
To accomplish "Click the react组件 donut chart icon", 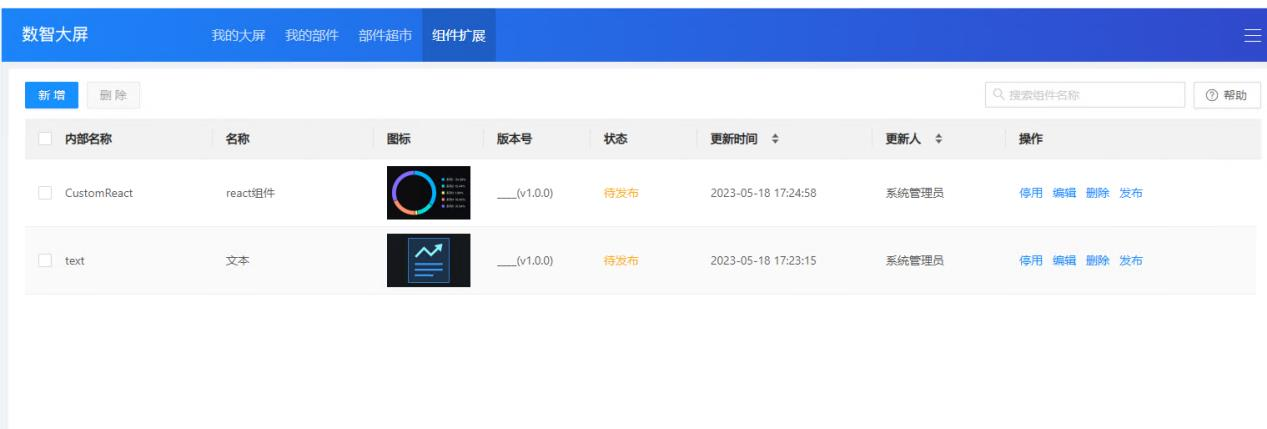I will (428, 193).
